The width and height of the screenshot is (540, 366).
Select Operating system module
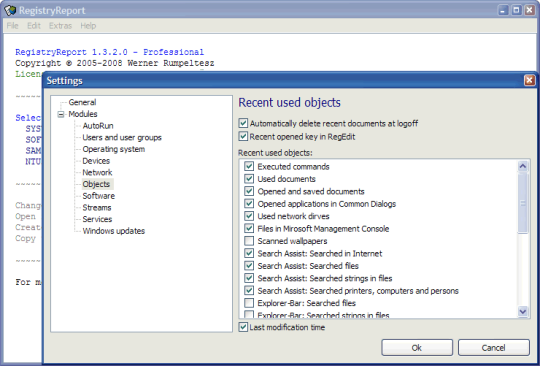(x=114, y=149)
